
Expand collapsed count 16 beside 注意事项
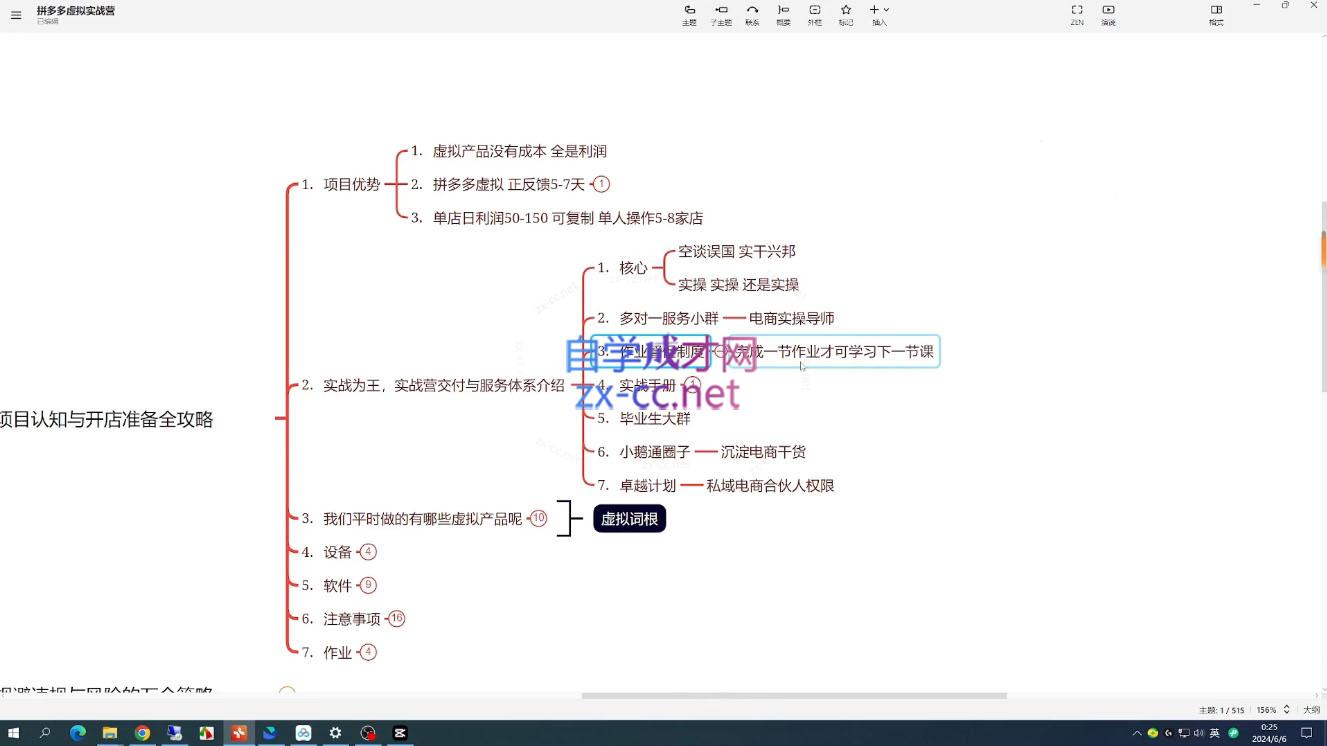pos(397,618)
